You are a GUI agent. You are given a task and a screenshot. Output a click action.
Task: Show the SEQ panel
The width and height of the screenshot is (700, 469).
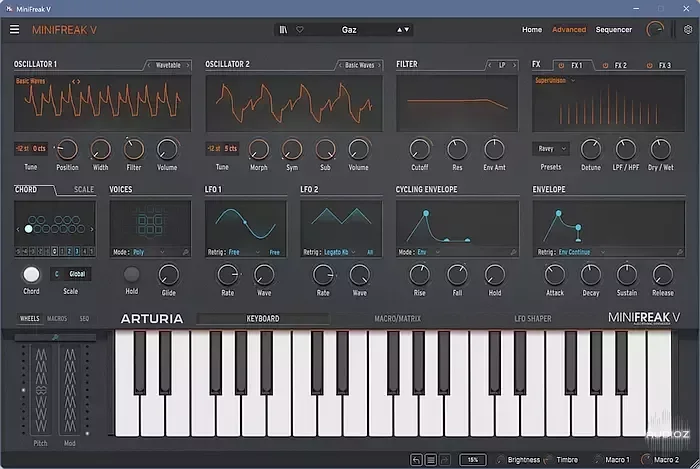(x=84, y=319)
